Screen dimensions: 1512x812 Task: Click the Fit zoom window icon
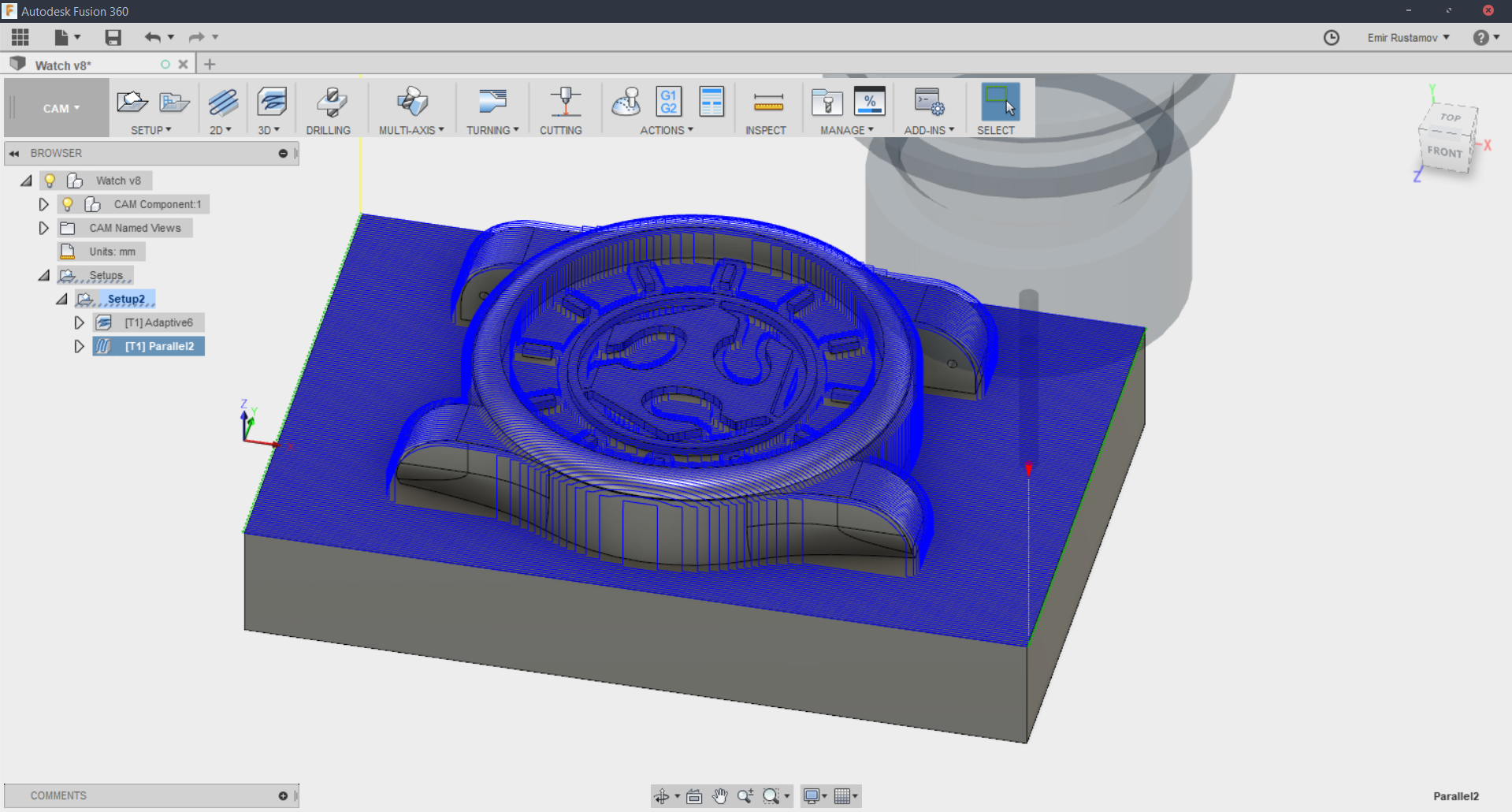(771, 796)
